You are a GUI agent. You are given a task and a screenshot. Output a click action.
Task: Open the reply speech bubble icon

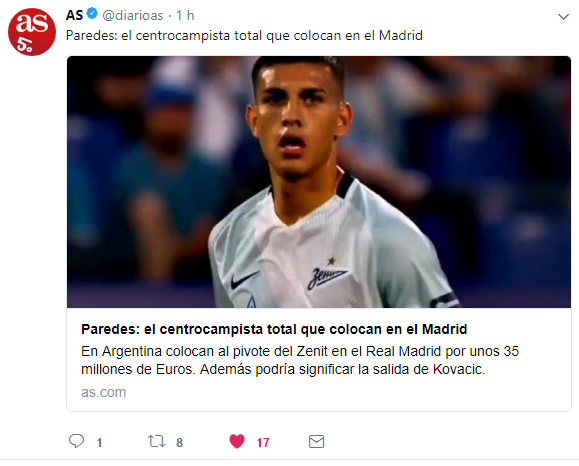[76, 441]
